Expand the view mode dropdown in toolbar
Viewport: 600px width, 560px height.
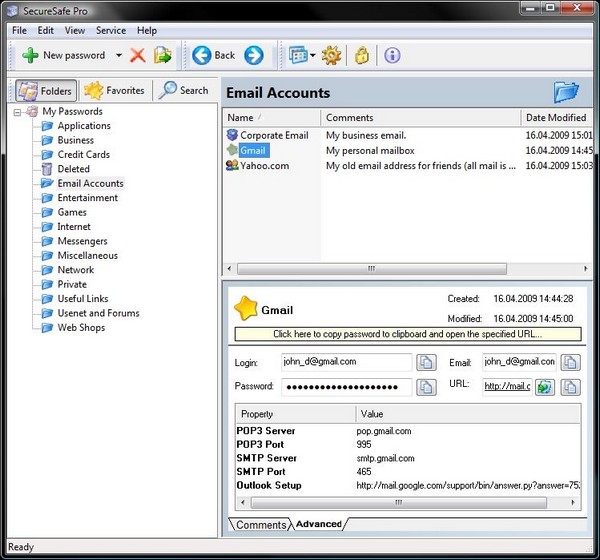click(x=312, y=55)
